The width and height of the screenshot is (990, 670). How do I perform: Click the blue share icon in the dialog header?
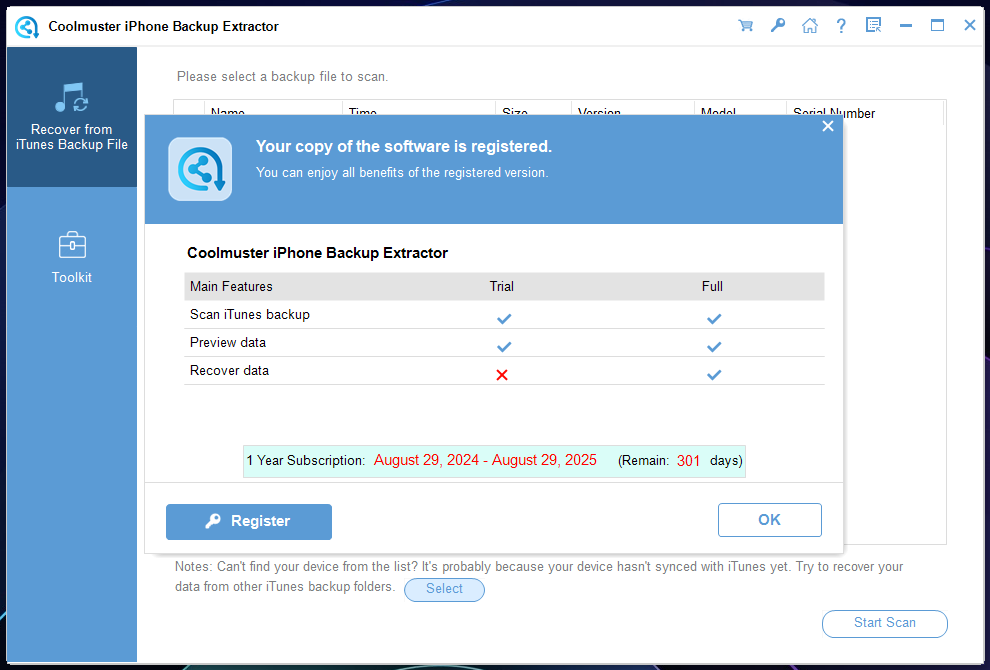200,169
